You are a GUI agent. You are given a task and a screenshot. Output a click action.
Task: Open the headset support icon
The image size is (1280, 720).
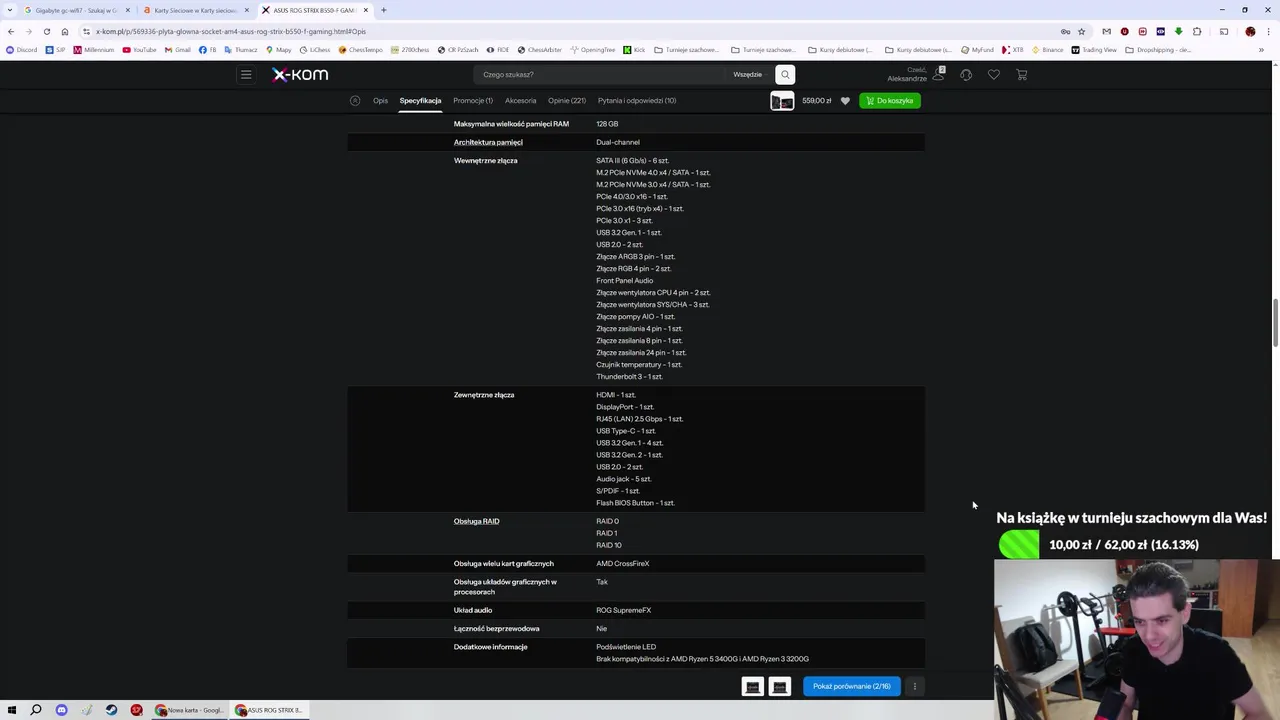coord(966,74)
